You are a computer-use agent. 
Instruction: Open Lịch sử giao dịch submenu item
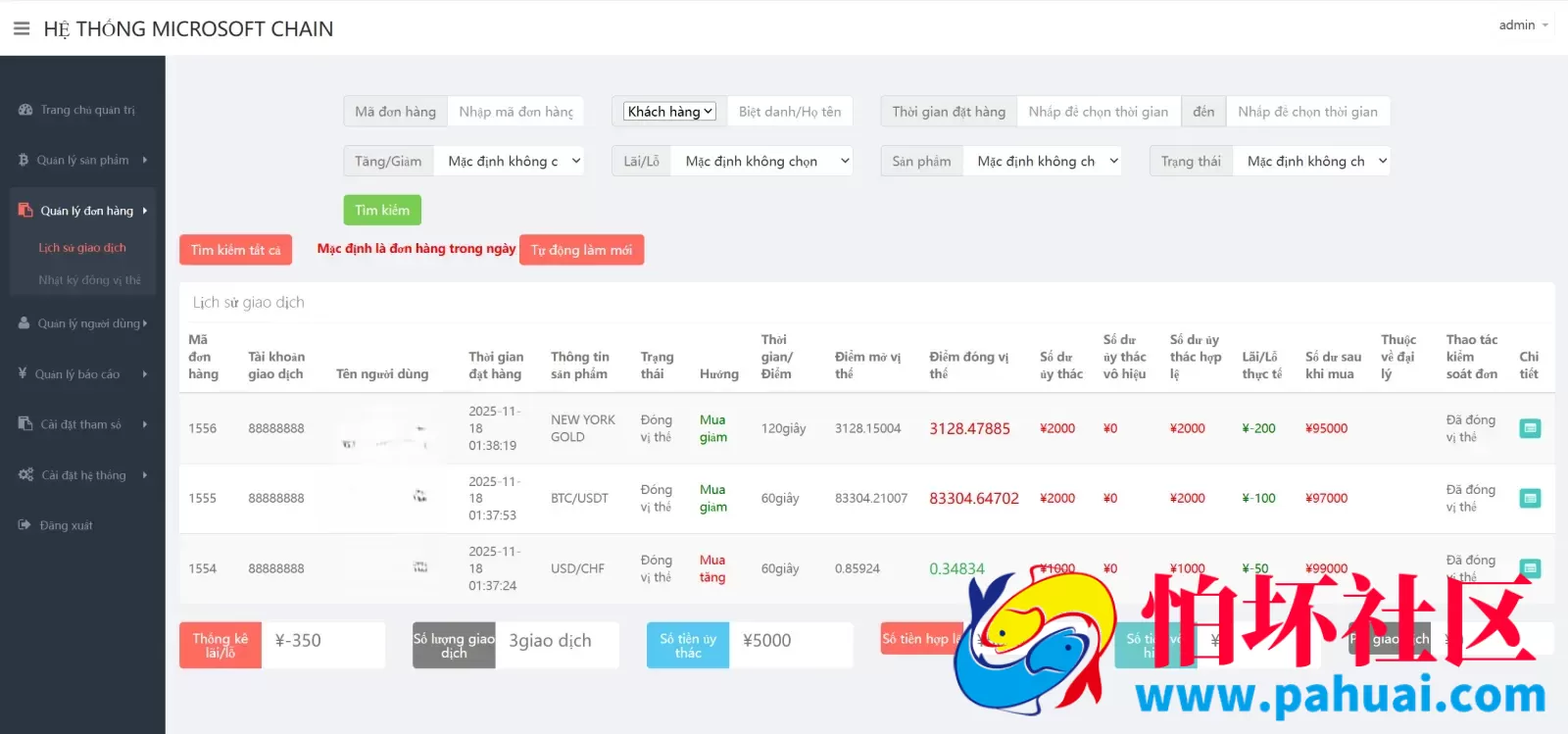(x=82, y=248)
